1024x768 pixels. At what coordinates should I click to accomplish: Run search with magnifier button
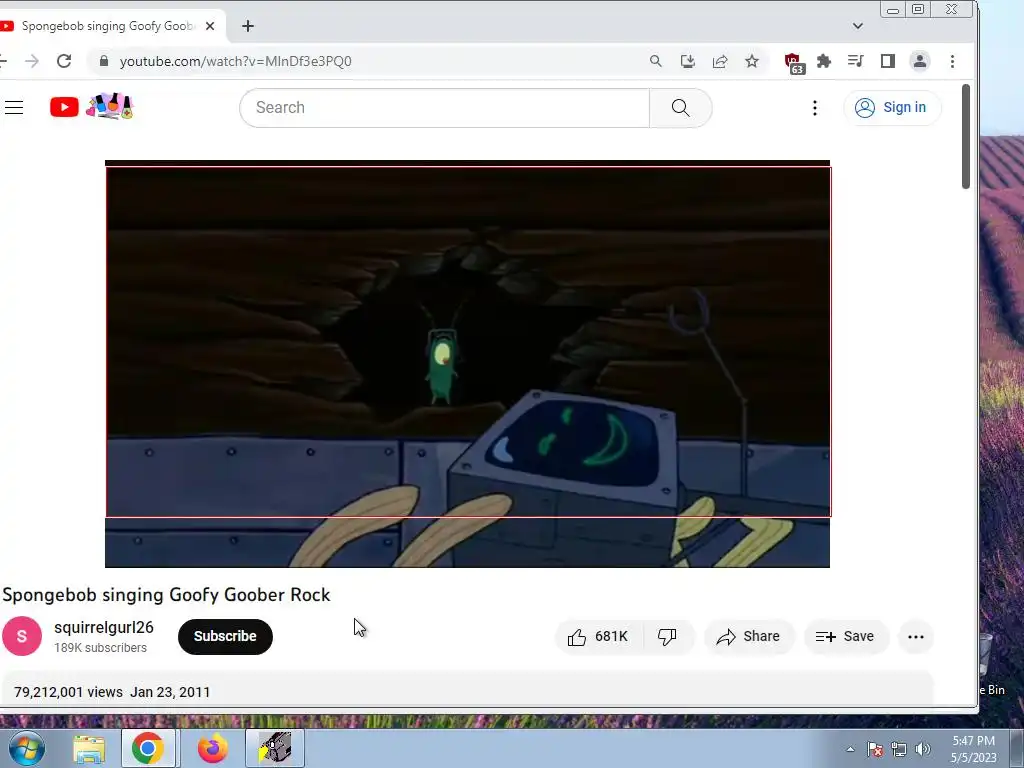coord(680,108)
